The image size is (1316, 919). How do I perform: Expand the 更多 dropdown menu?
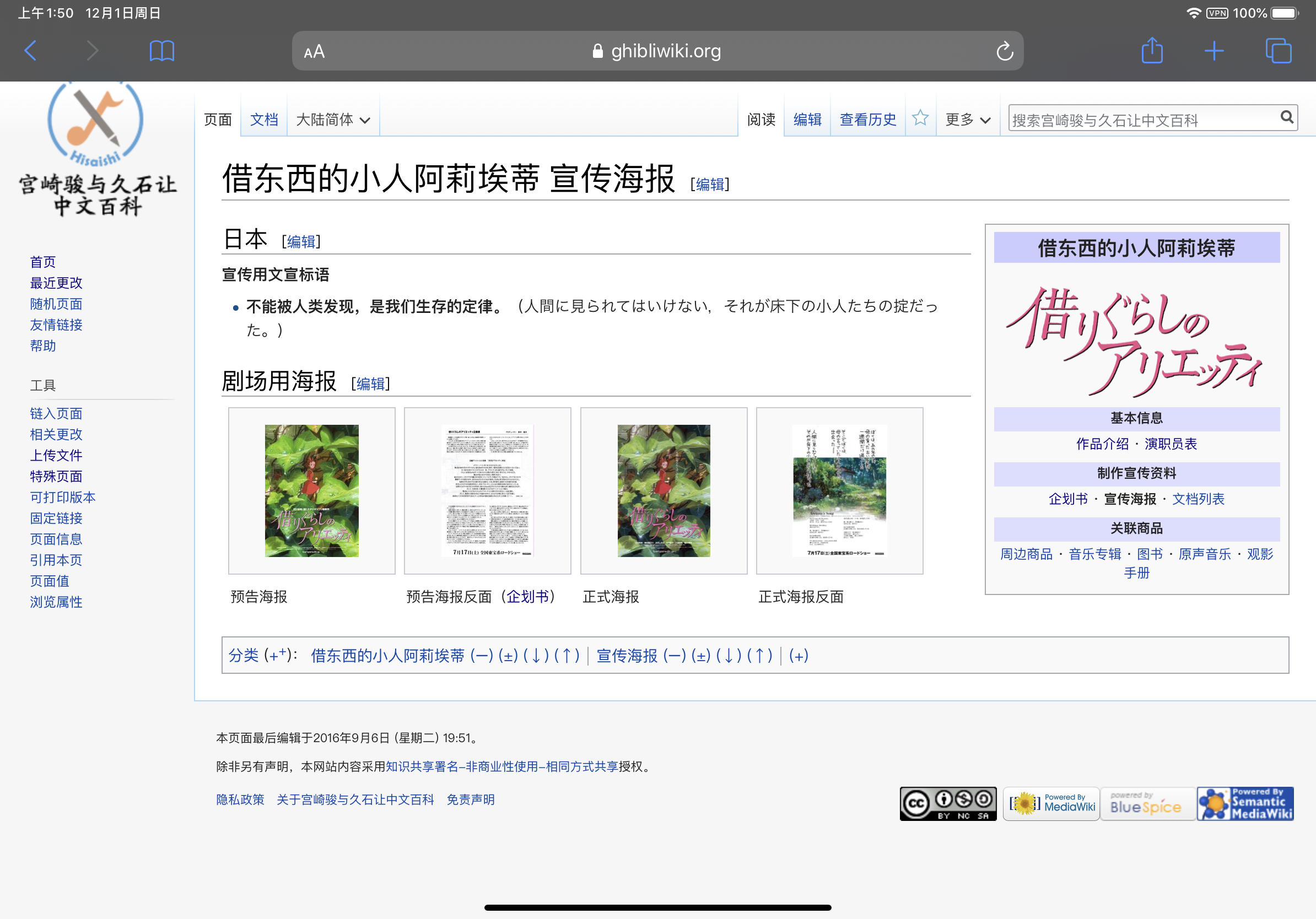pos(968,120)
